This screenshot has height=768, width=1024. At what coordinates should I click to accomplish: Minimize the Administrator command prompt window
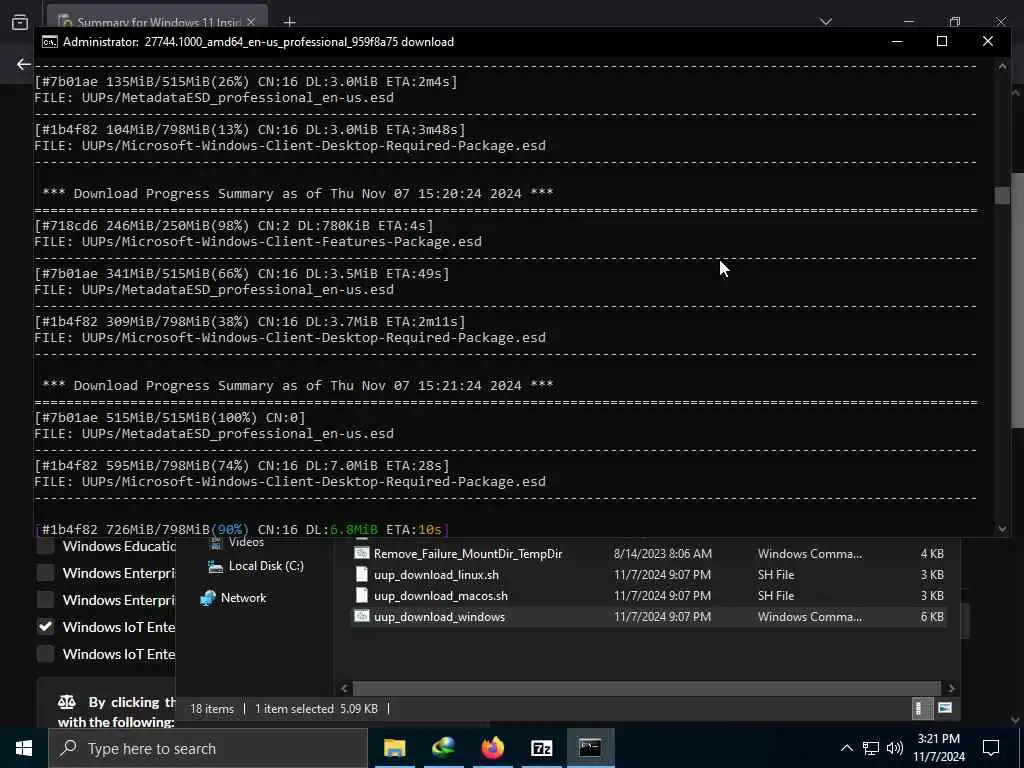[x=897, y=41]
